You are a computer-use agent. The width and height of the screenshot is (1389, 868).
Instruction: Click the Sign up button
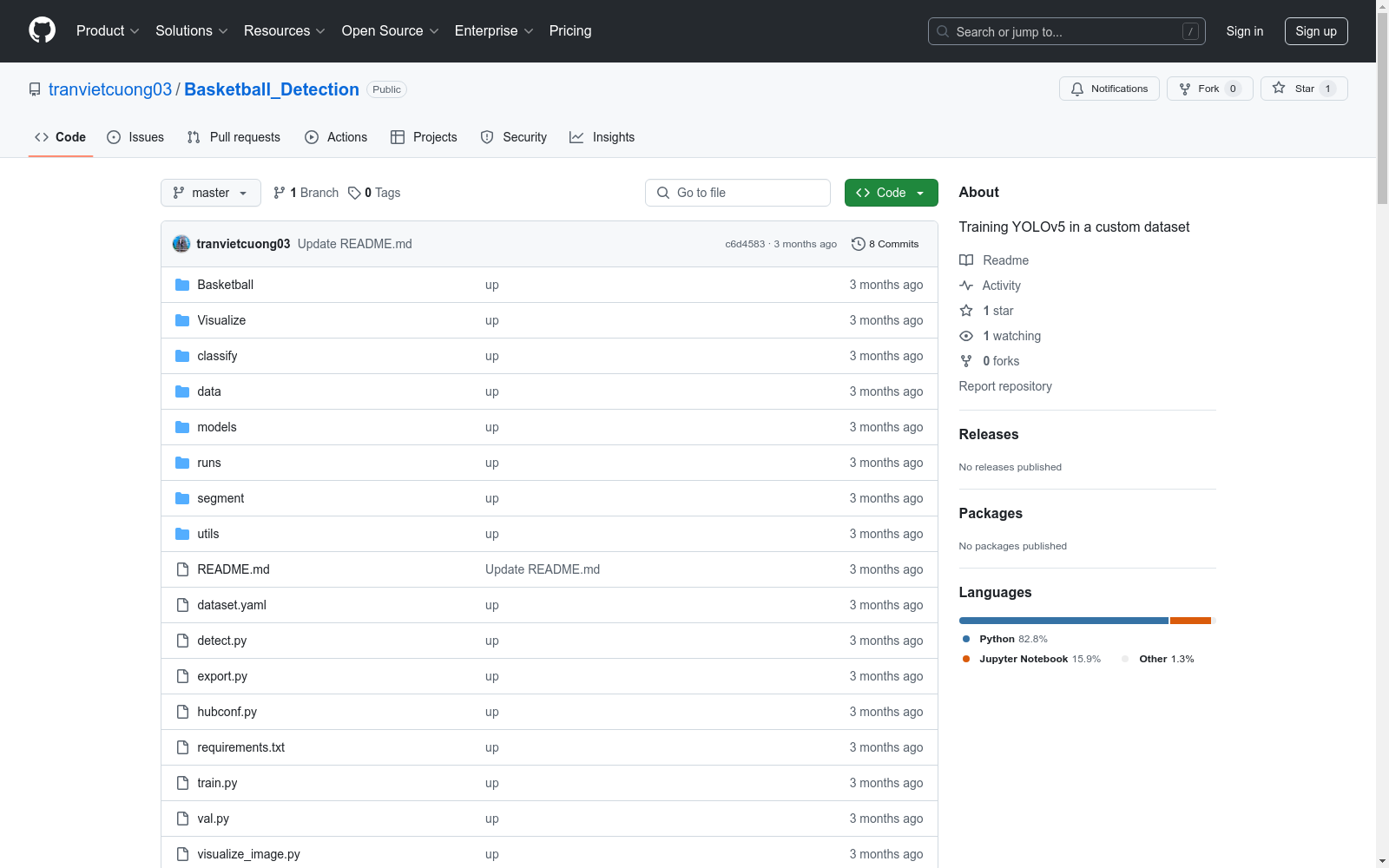(1316, 31)
